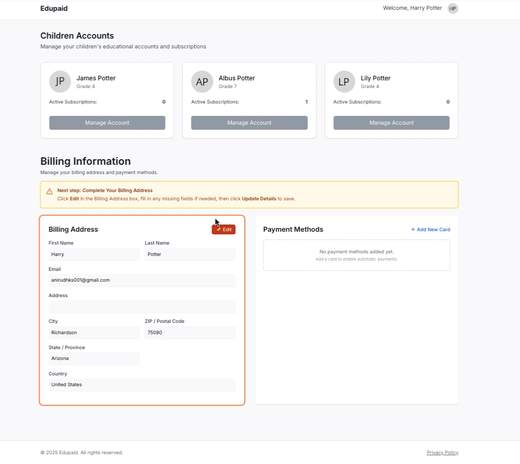Click the 'Children Accounts' heading
Viewport: 520px width, 464px height.
pos(77,36)
